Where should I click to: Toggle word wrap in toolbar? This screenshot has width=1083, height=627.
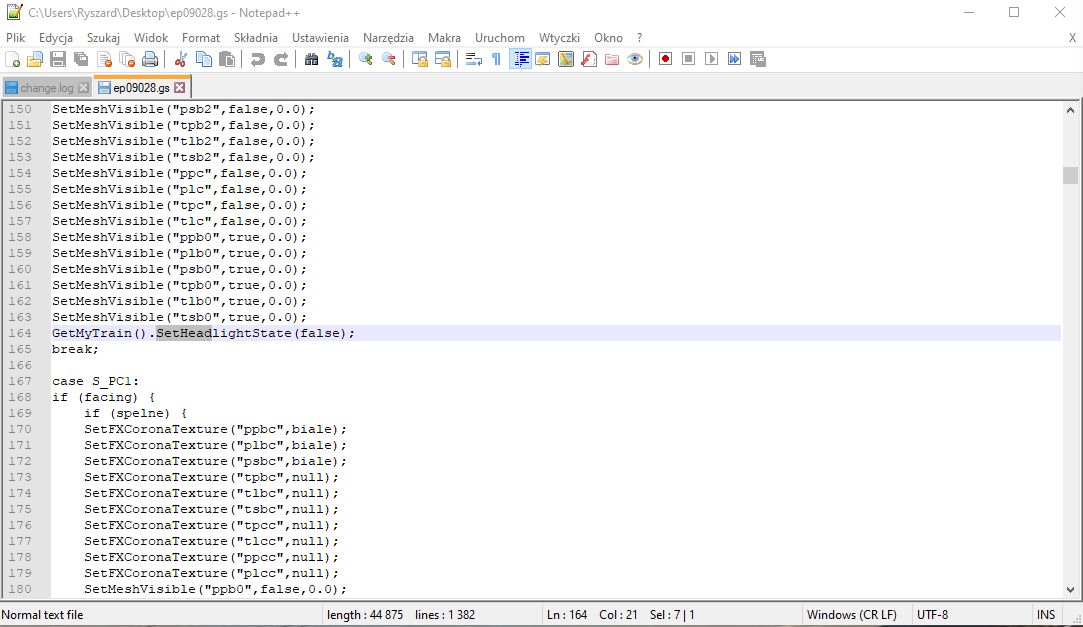pos(474,59)
